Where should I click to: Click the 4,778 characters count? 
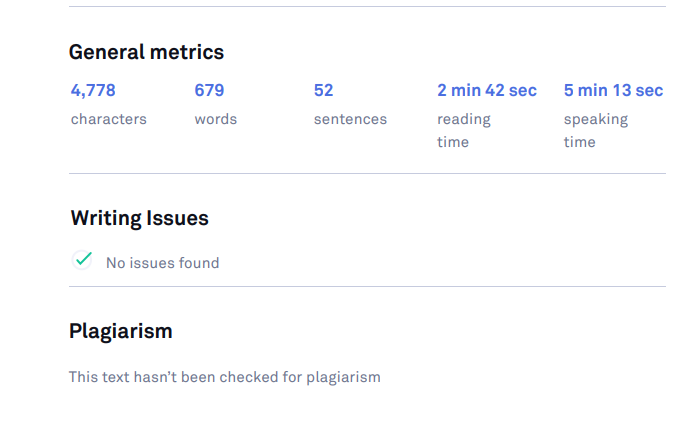(x=93, y=91)
